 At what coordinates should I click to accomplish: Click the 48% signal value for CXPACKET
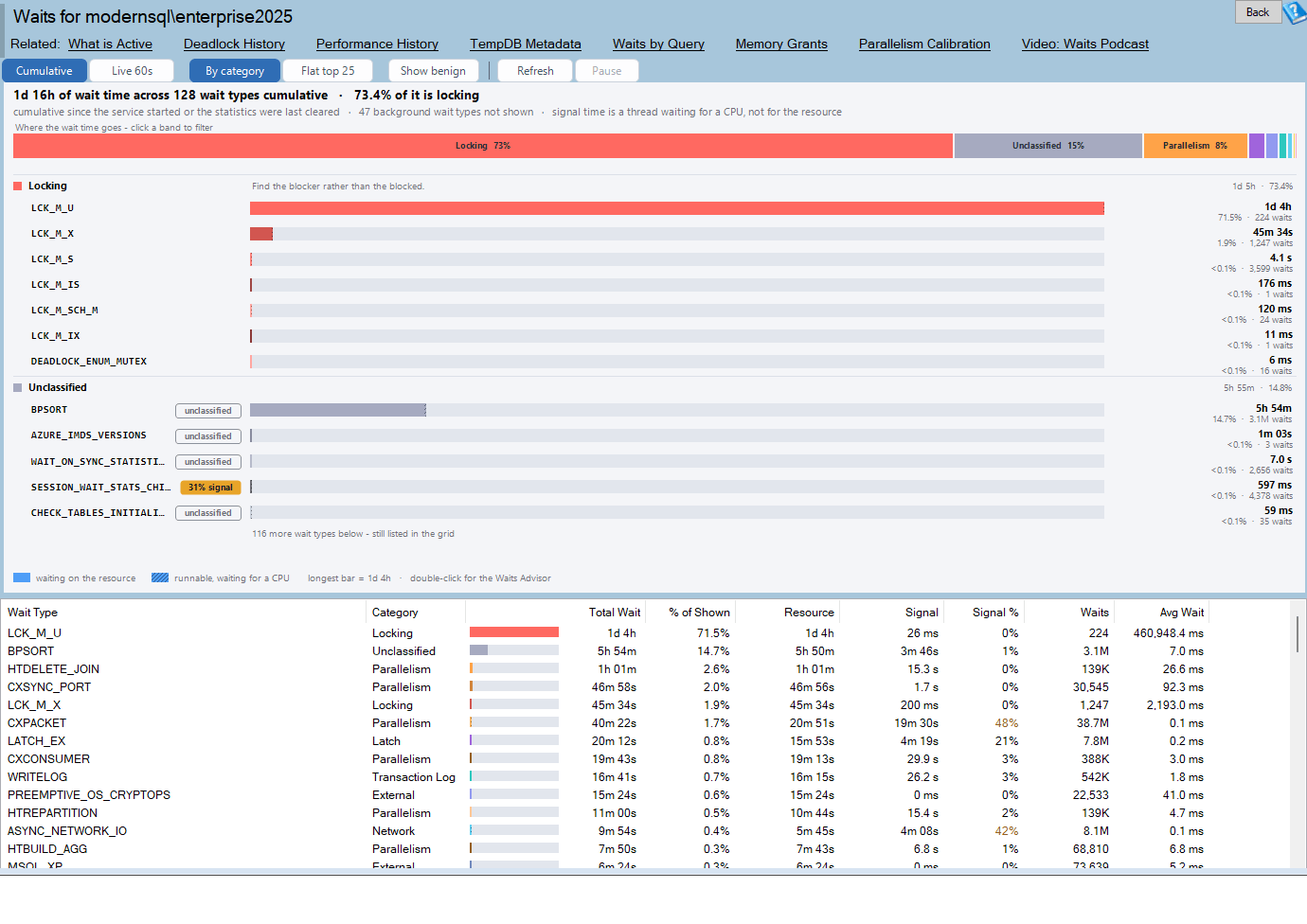pyautogui.click(x=1007, y=723)
